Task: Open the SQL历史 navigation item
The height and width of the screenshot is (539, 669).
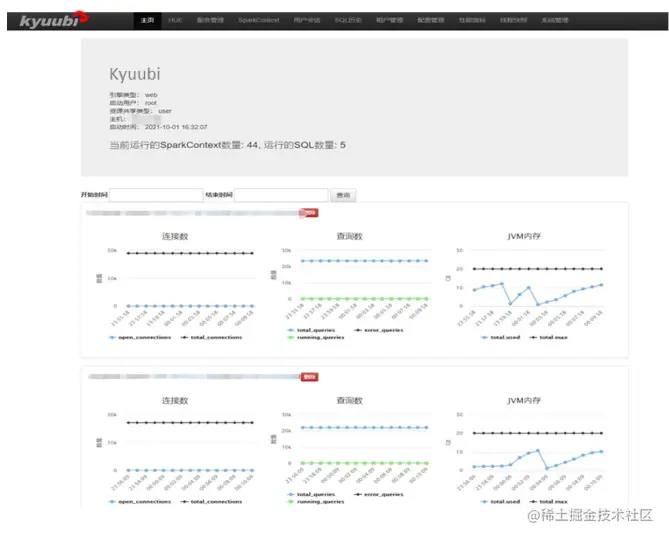Action: [348, 20]
